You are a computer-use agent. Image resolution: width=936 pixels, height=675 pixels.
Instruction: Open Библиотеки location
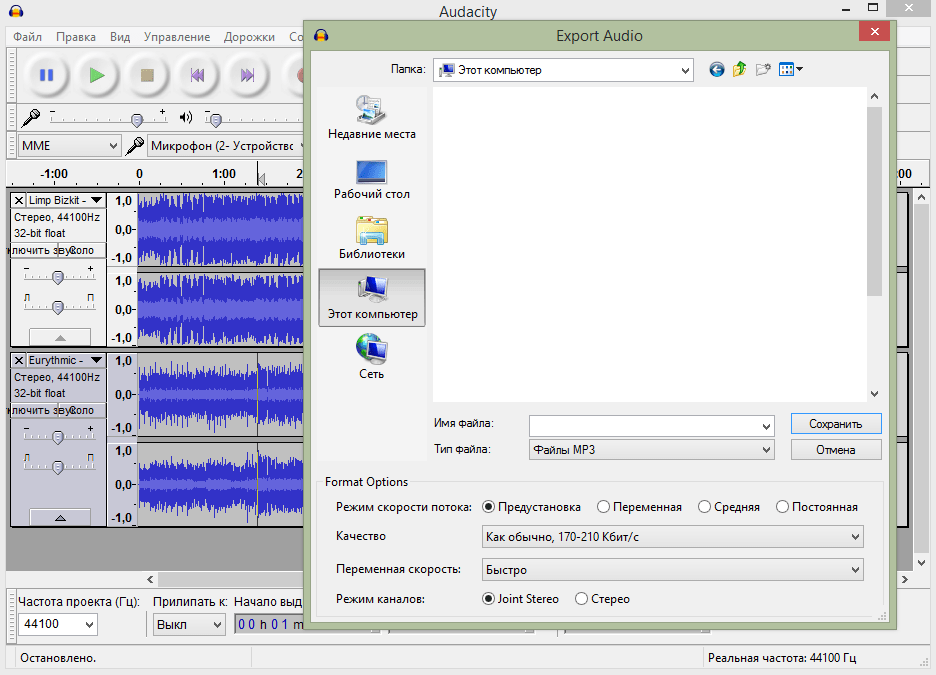tap(372, 238)
